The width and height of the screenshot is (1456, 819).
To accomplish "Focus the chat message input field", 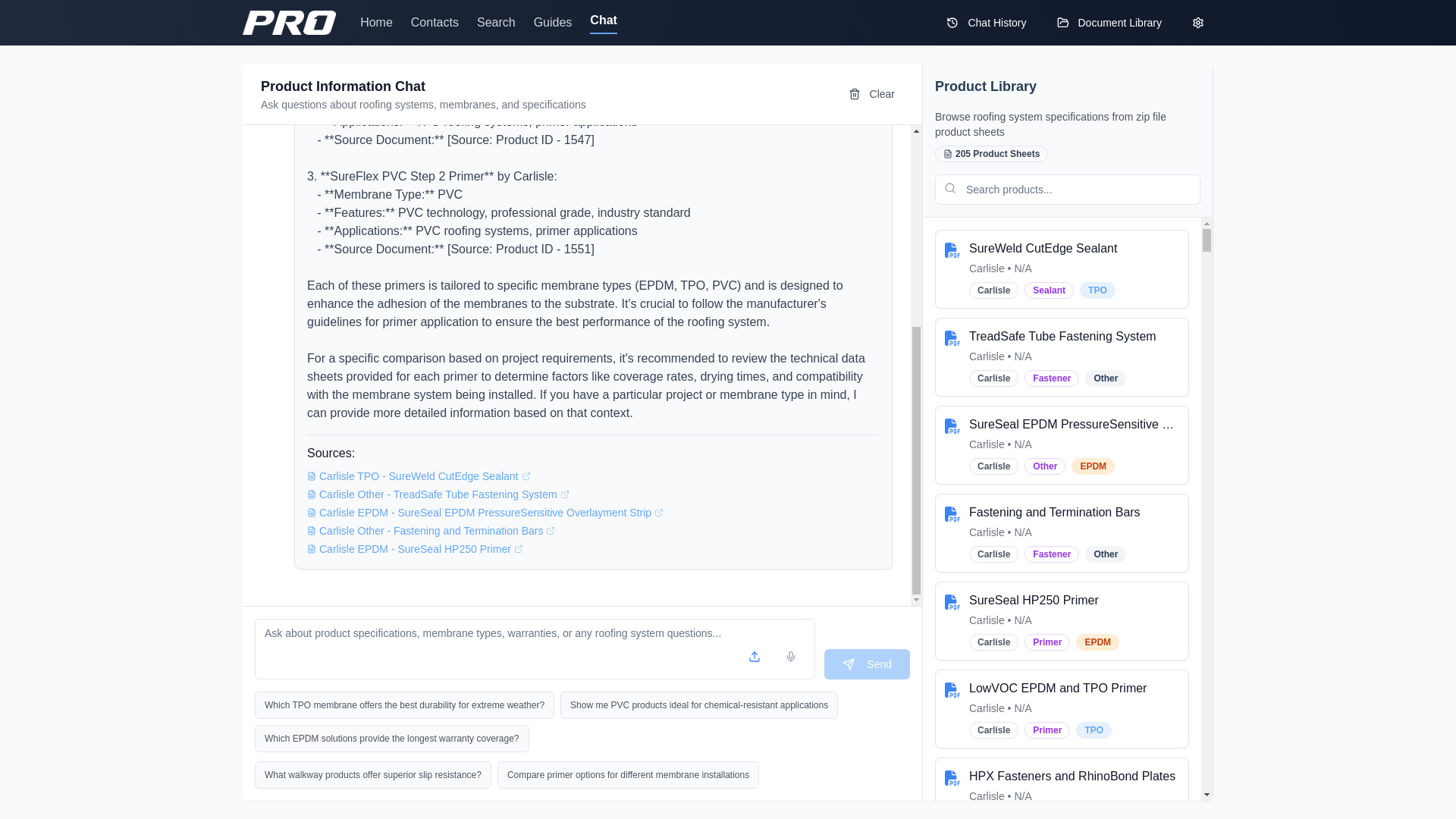I will [x=535, y=649].
